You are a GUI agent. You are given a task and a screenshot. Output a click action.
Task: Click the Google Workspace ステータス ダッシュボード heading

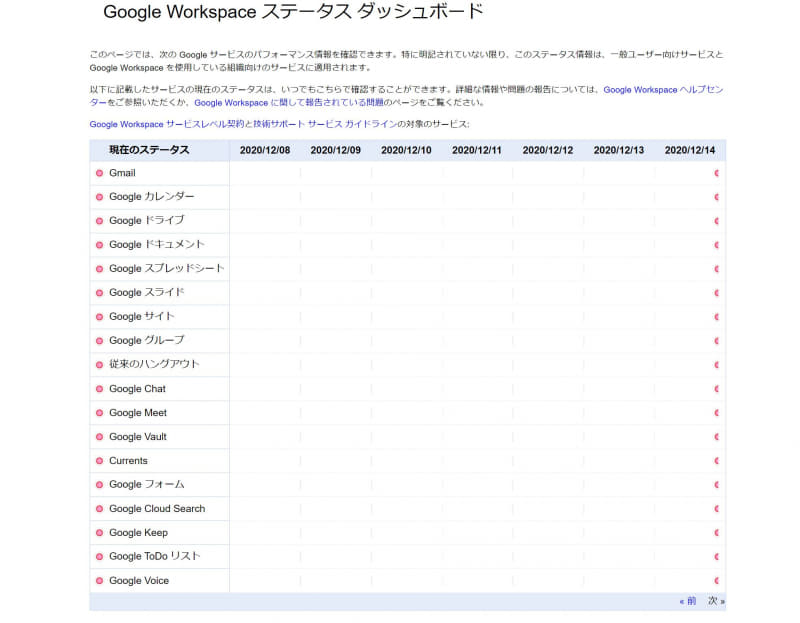pyautogui.click(x=293, y=11)
